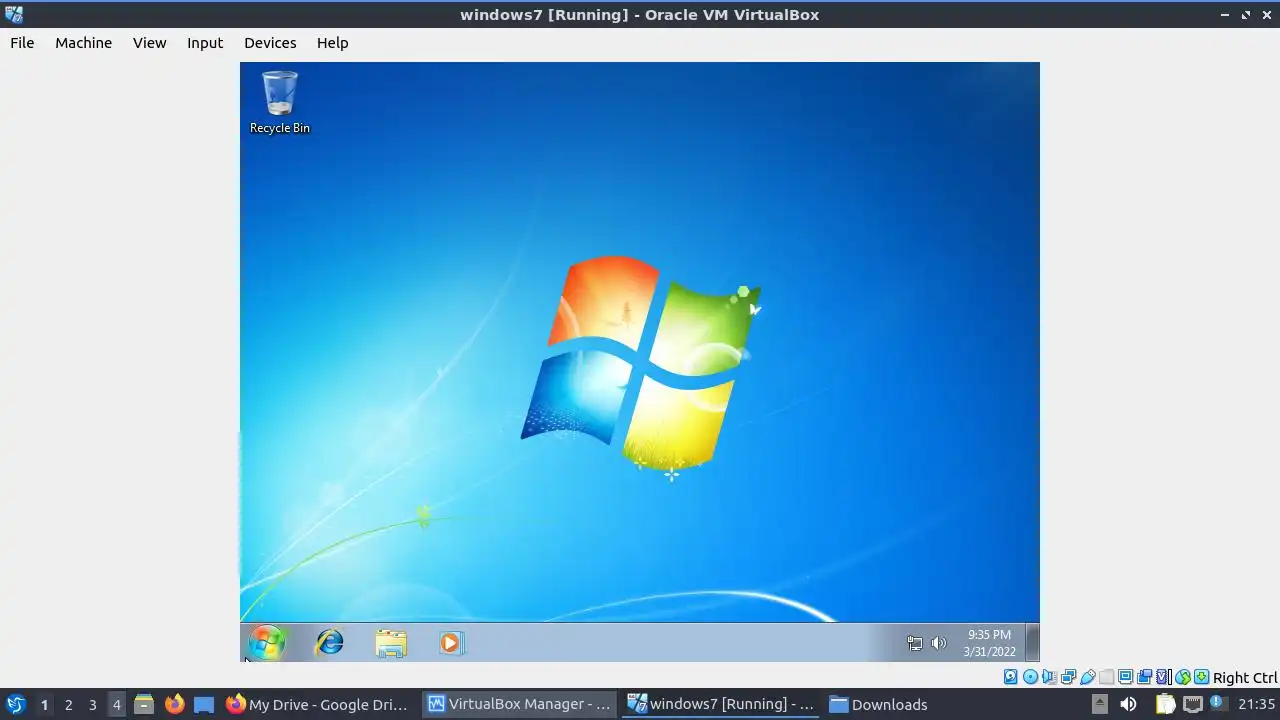Open the View menu

[149, 42]
